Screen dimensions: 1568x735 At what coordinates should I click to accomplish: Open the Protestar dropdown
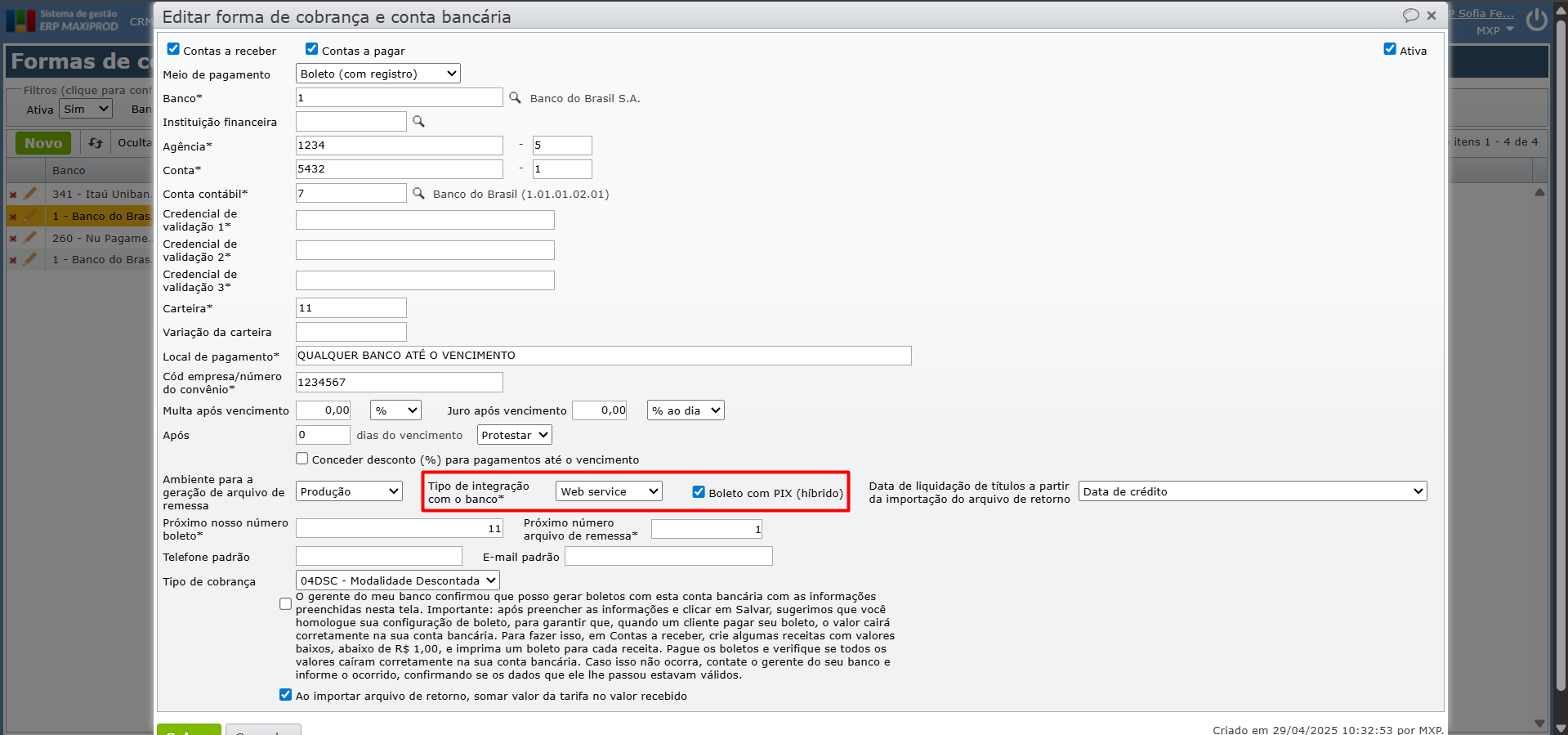click(515, 435)
